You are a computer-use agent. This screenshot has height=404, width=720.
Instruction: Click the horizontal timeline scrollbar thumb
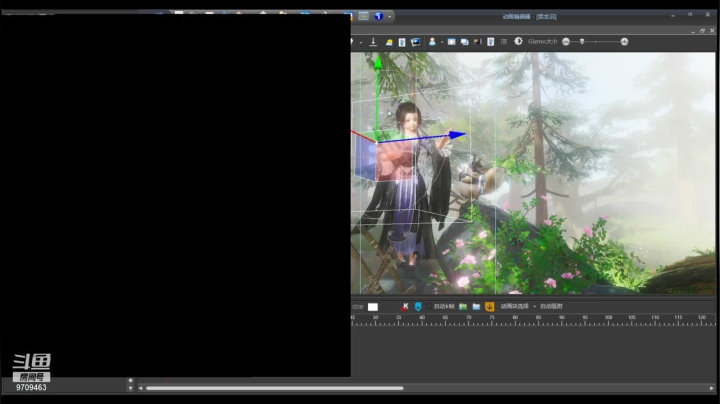[x=275, y=388]
